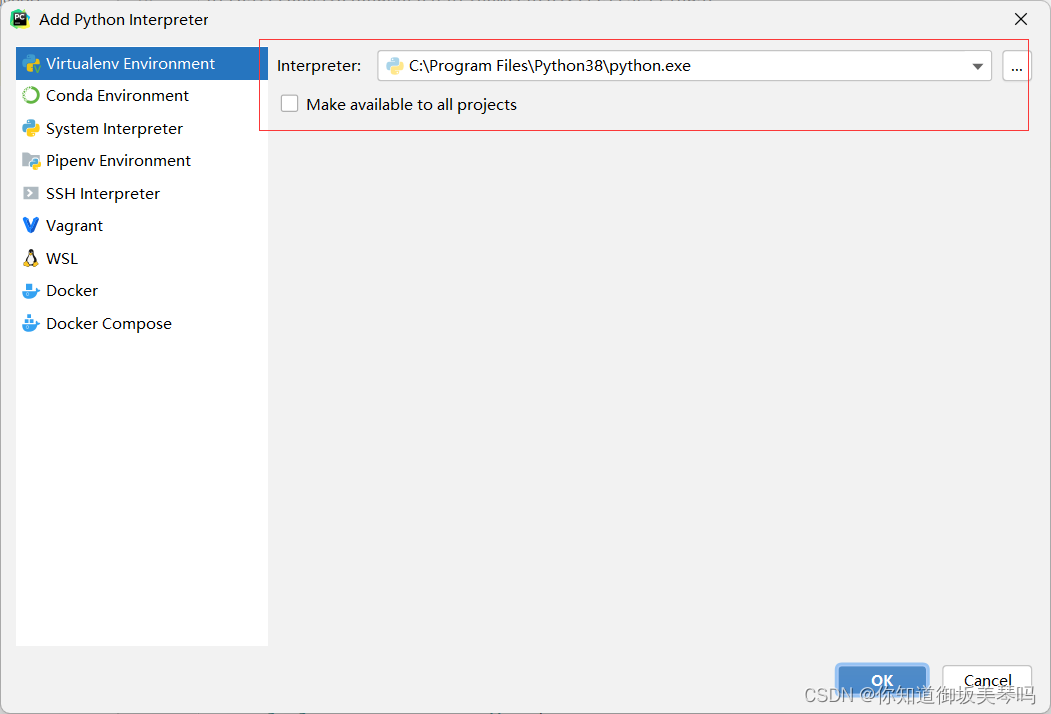Choose the Docker Compose label in list
The image size is (1051, 714).
tap(109, 324)
